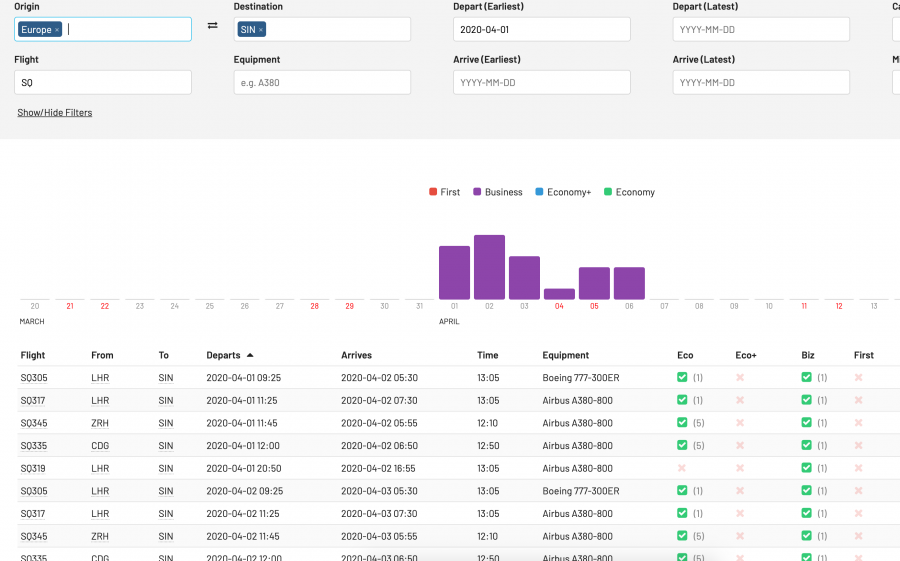This screenshot has height=561, width=900.
Task: Click the swap origin and destination arrows icon
Action: (212, 26)
